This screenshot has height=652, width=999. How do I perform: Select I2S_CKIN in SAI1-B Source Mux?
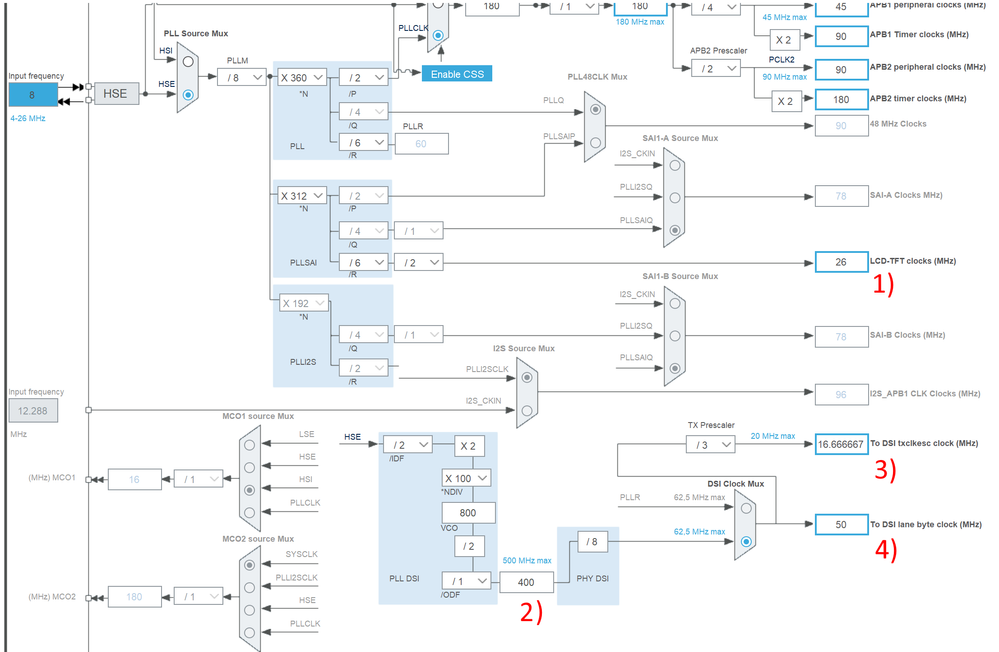coord(675,303)
